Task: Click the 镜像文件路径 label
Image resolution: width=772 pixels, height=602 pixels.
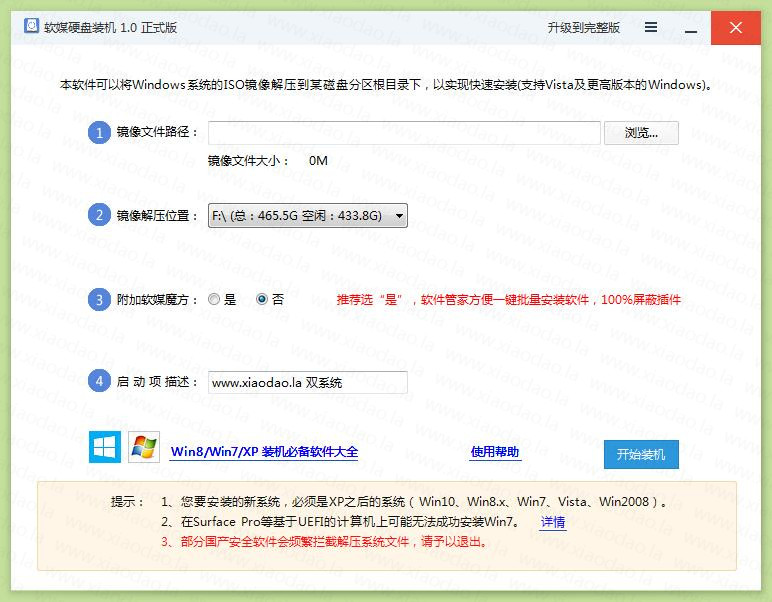Action: coord(157,132)
